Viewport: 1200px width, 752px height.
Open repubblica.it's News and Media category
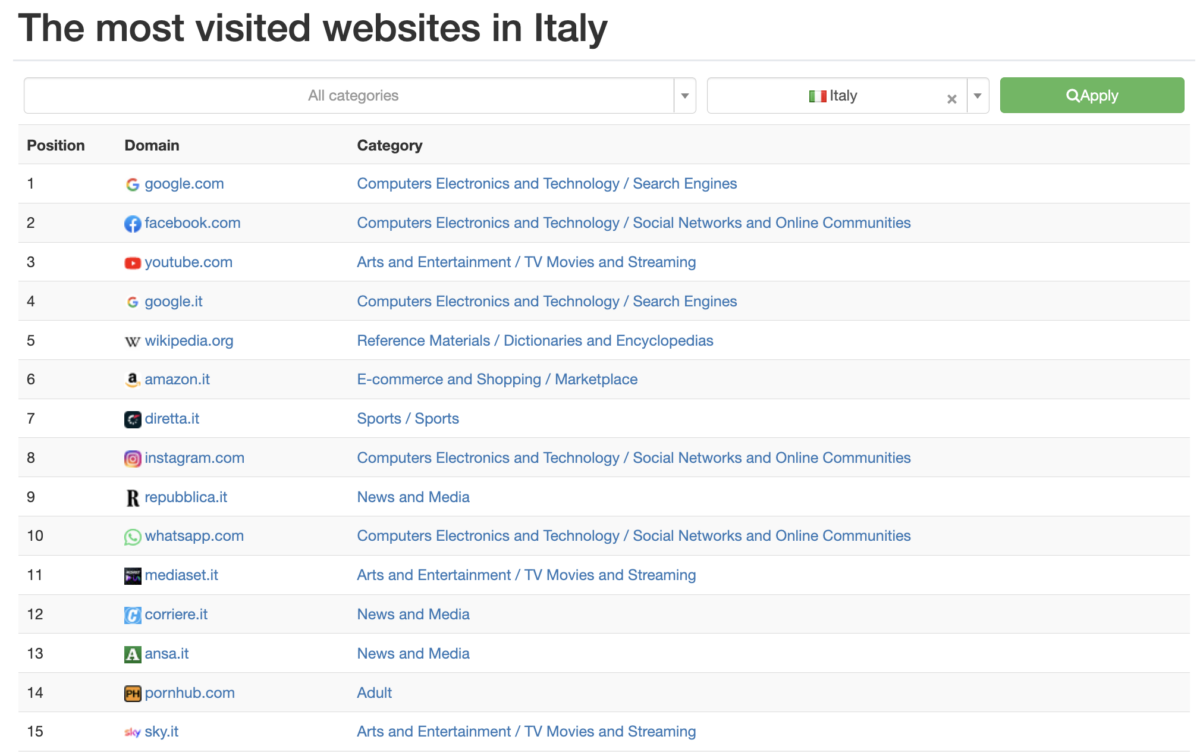click(413, 497)
